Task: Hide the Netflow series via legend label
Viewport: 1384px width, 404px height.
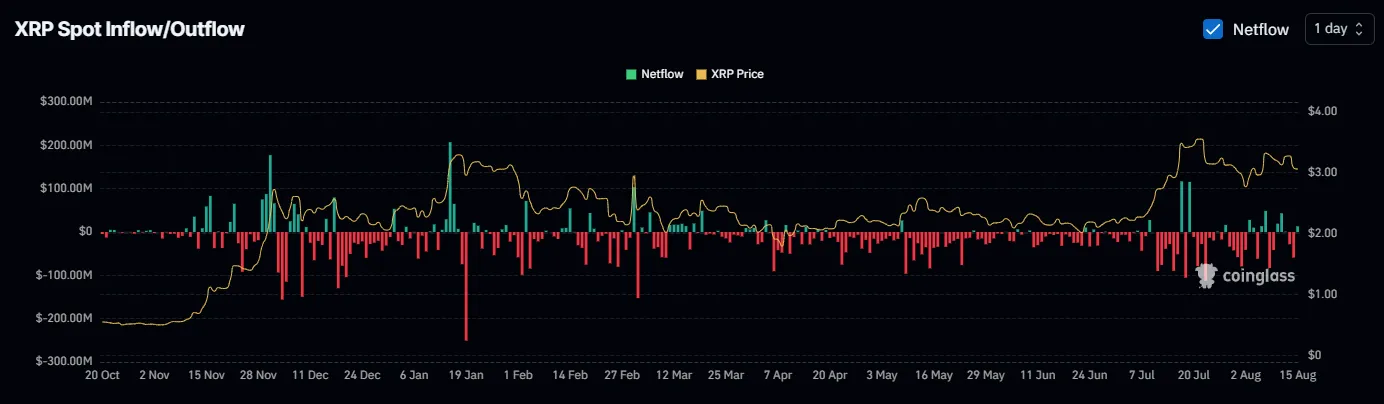Action: click(x=662, y=74)
